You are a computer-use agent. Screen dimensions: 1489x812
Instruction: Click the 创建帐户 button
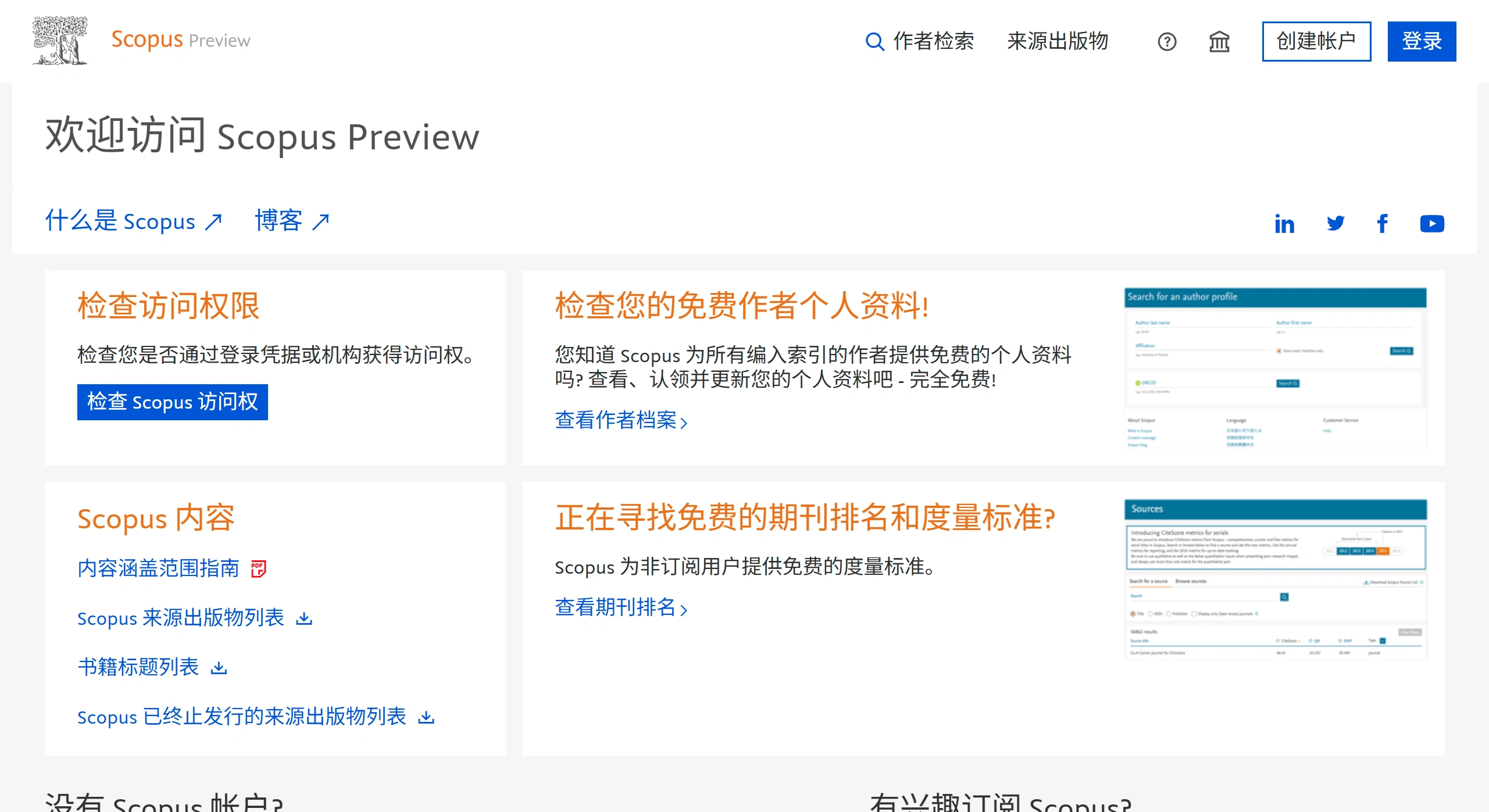tap(1316, 41)
